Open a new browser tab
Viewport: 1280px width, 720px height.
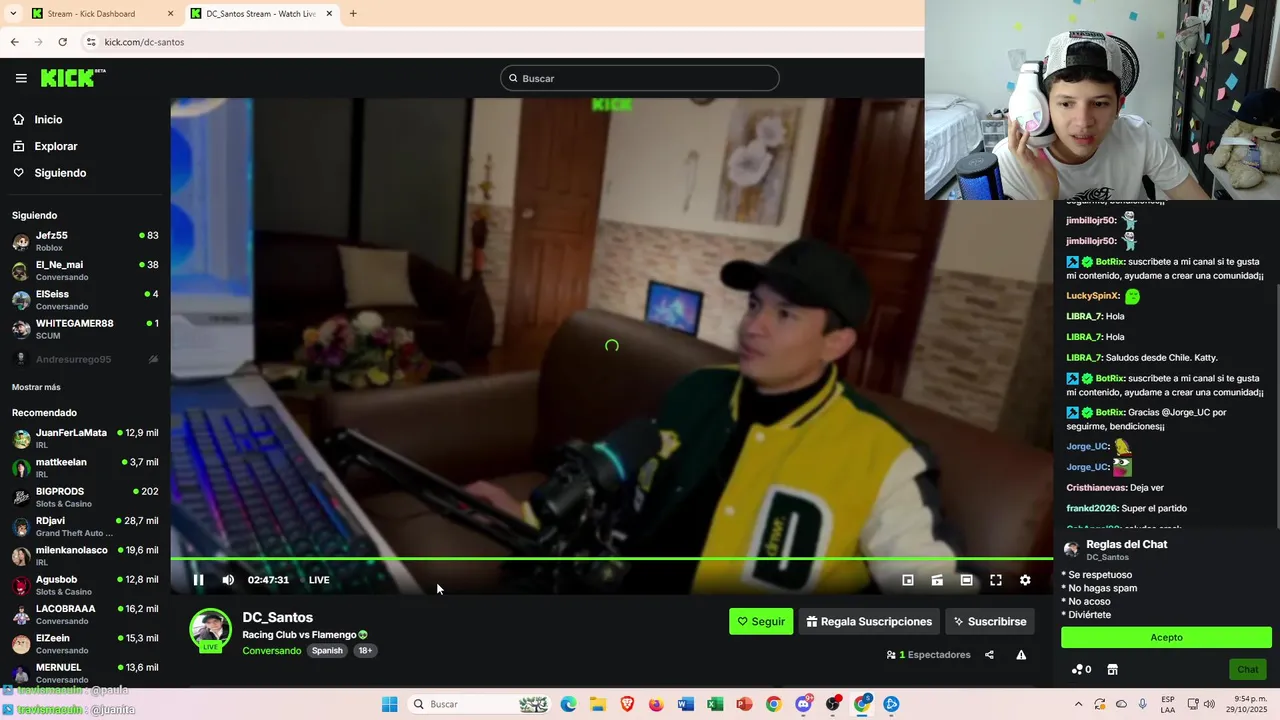(353, 14)
